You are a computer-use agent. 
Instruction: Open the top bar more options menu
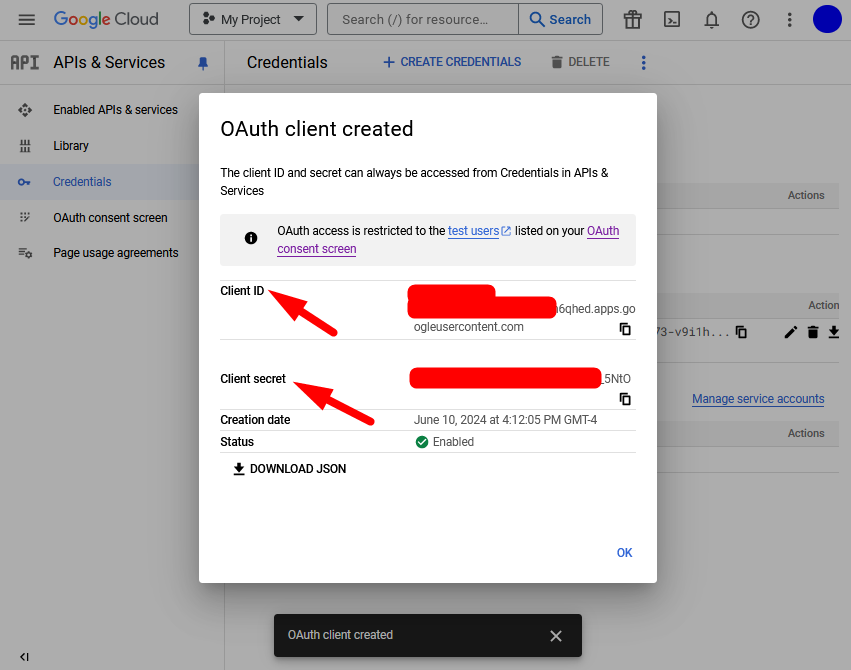[x=790, y=20]
